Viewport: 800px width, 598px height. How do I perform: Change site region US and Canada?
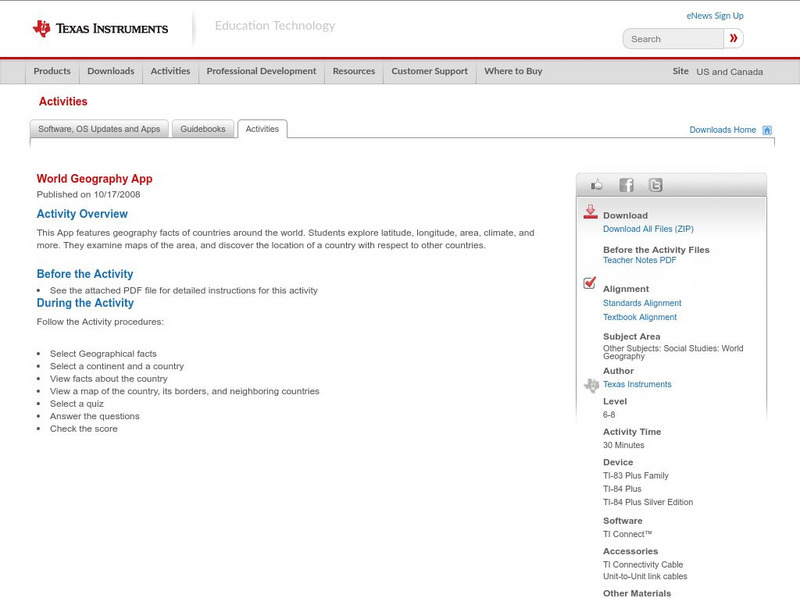tap(730, 72)
